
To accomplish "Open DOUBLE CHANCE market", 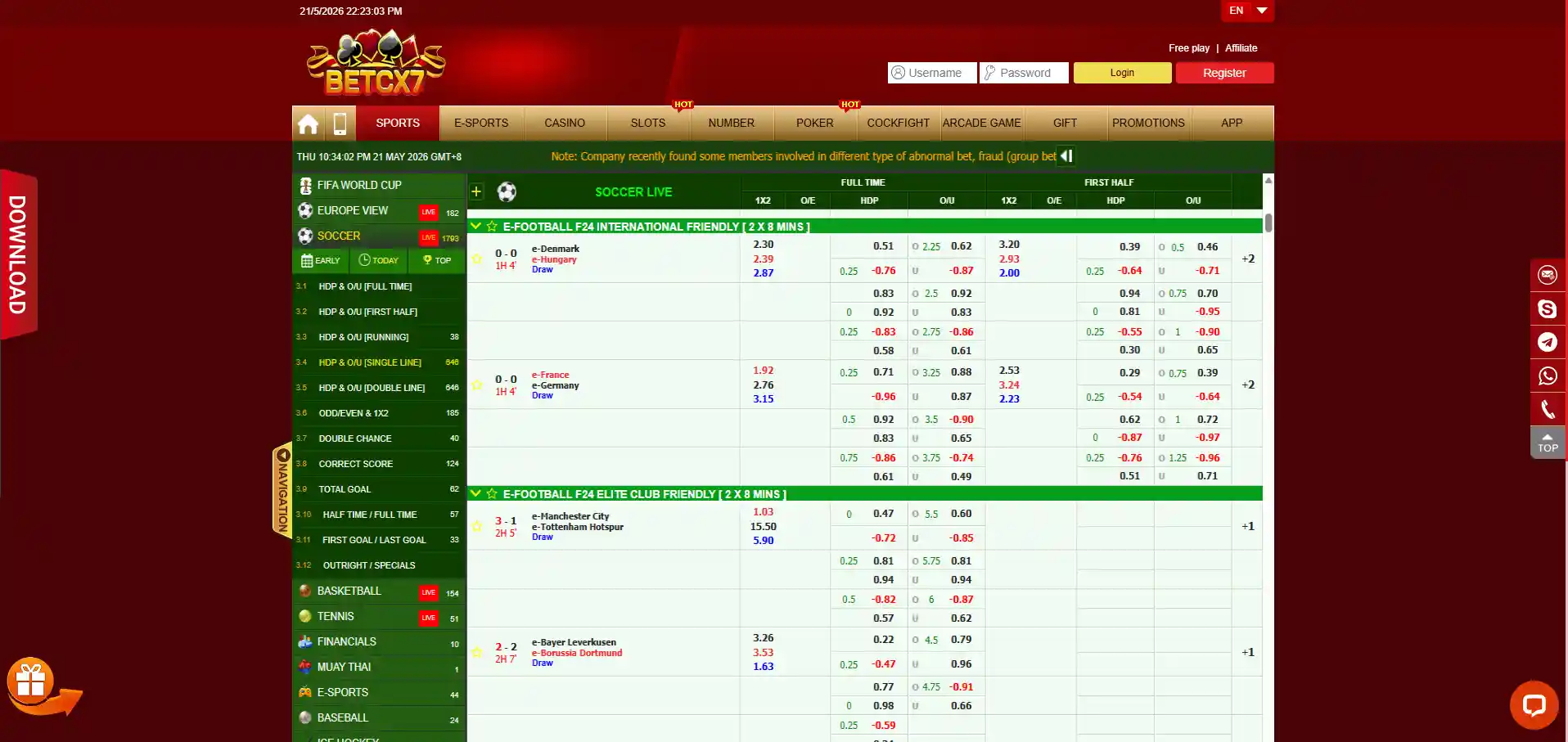I will [x=379, y=438].
